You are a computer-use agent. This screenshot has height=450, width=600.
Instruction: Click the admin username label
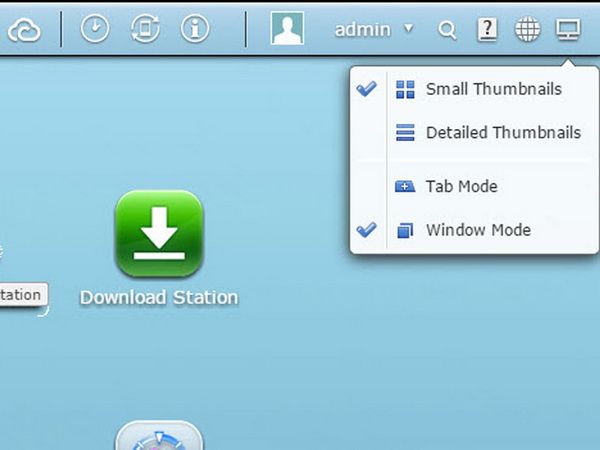pyautogui.click(x=362, y=30)
